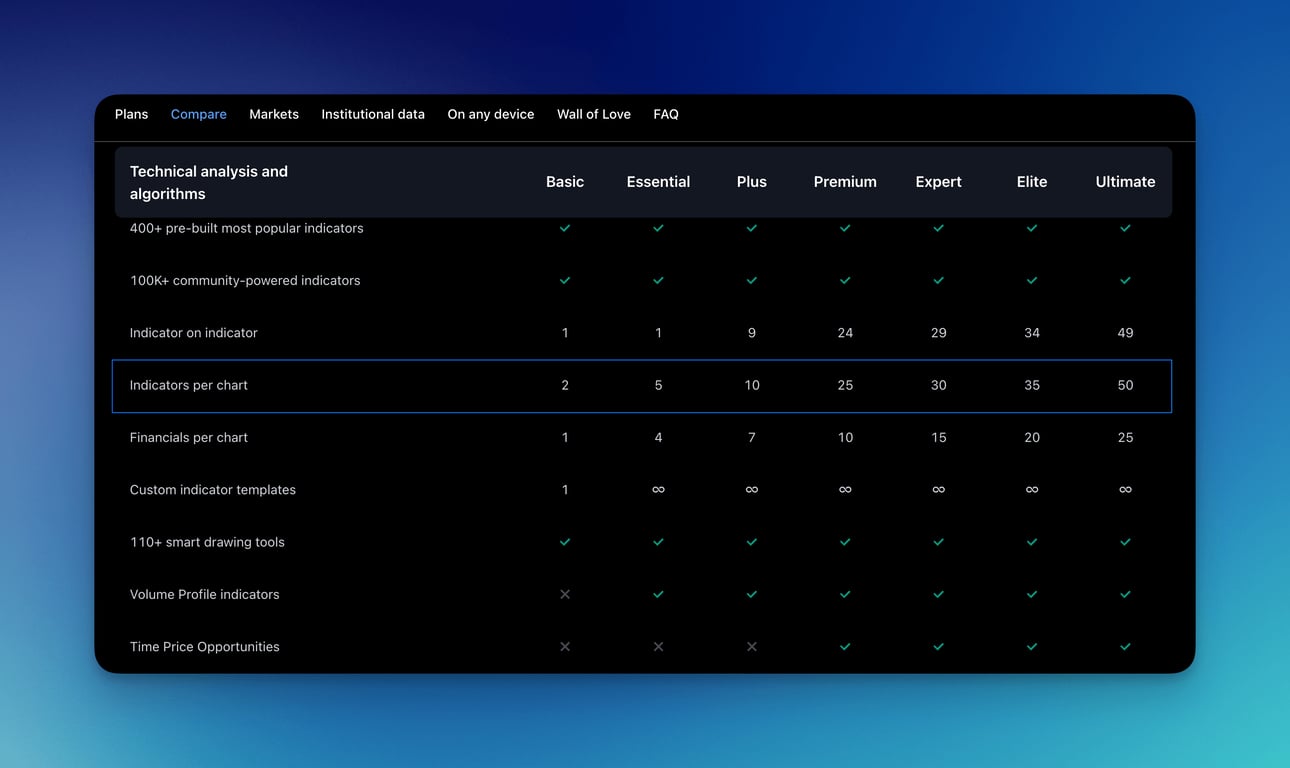Click Elite checkmark for 100K+ community-powered indicators

click(x=1032, y=281)
